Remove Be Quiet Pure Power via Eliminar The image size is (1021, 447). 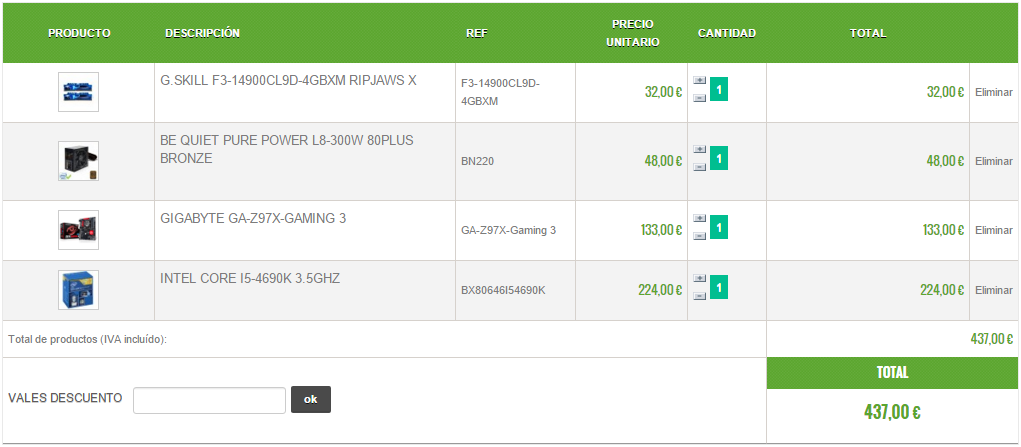pyautogui.click(x=994, y=161)
